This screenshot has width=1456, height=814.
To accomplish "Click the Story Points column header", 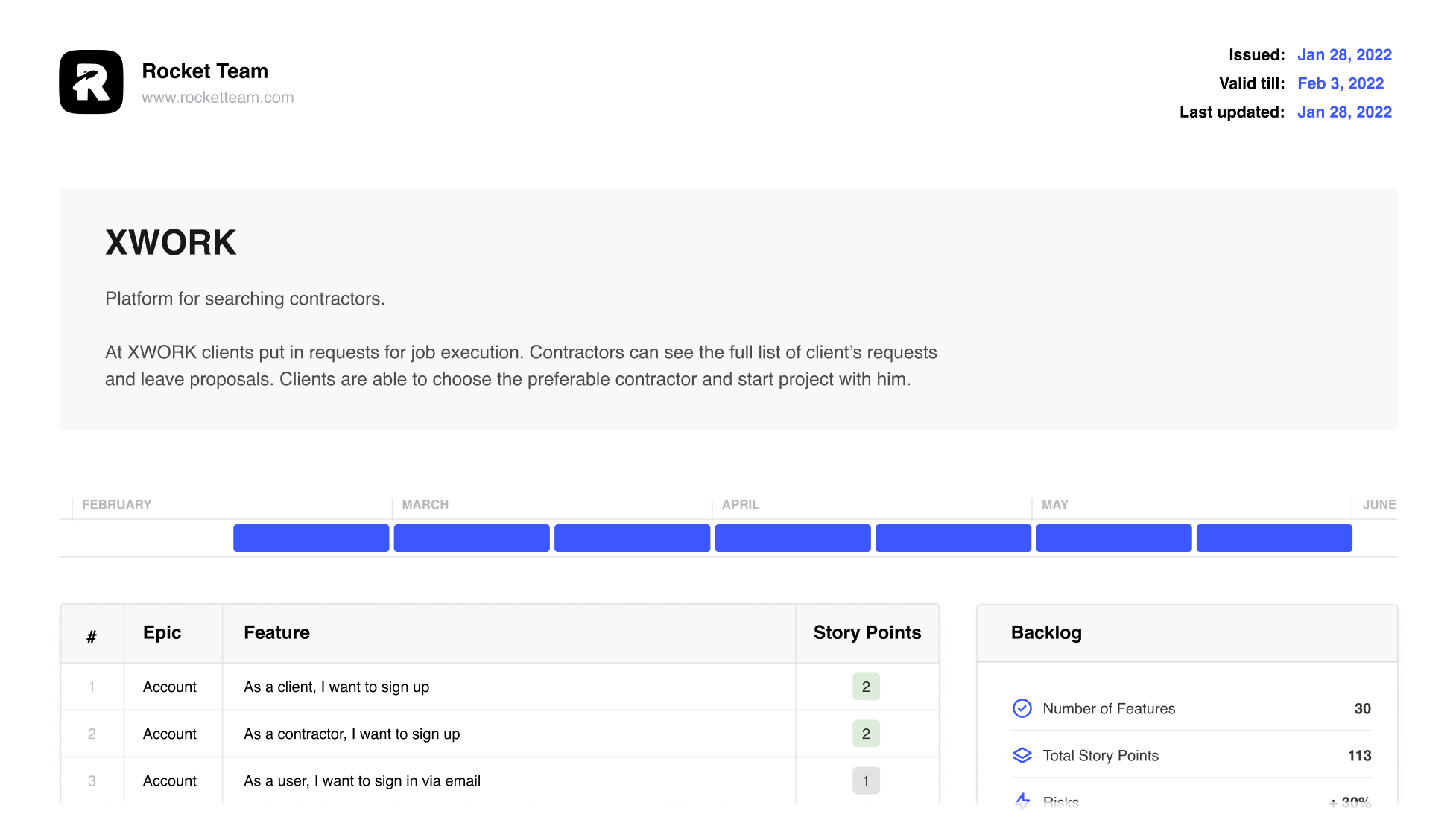I will pyautogui.click(x=867, y=633).
